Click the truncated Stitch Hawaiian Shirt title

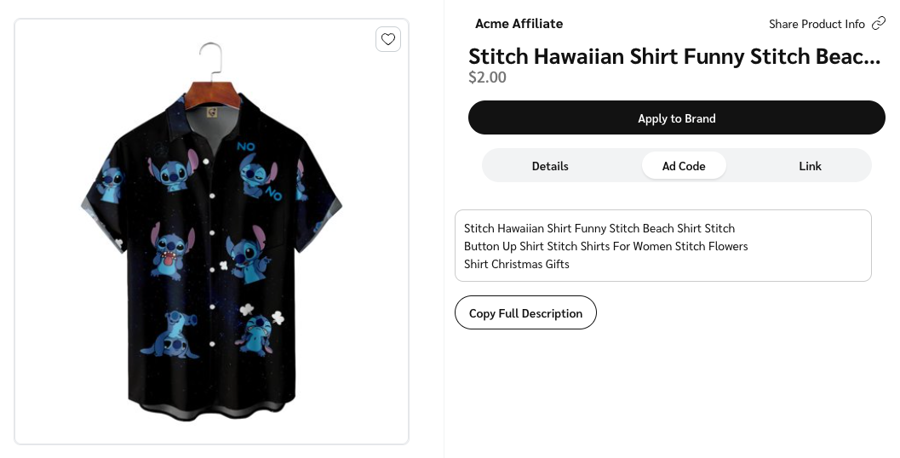coord(674,56)
